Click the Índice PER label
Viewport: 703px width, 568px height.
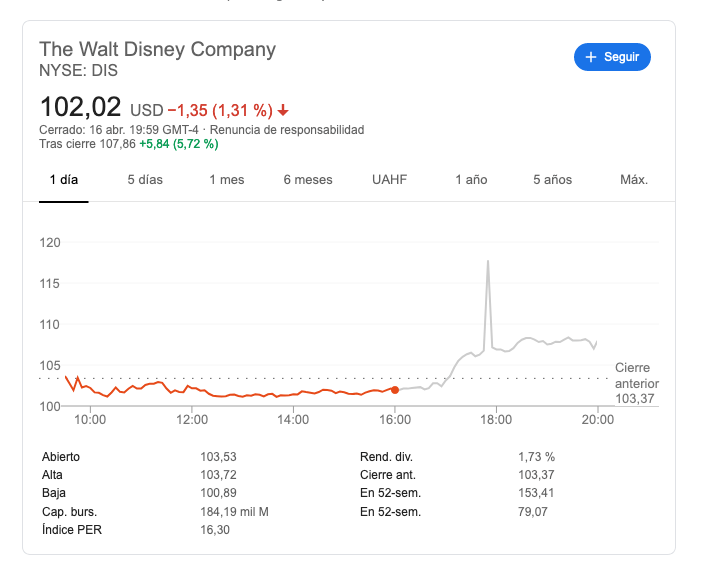click(x=72, y=529)
